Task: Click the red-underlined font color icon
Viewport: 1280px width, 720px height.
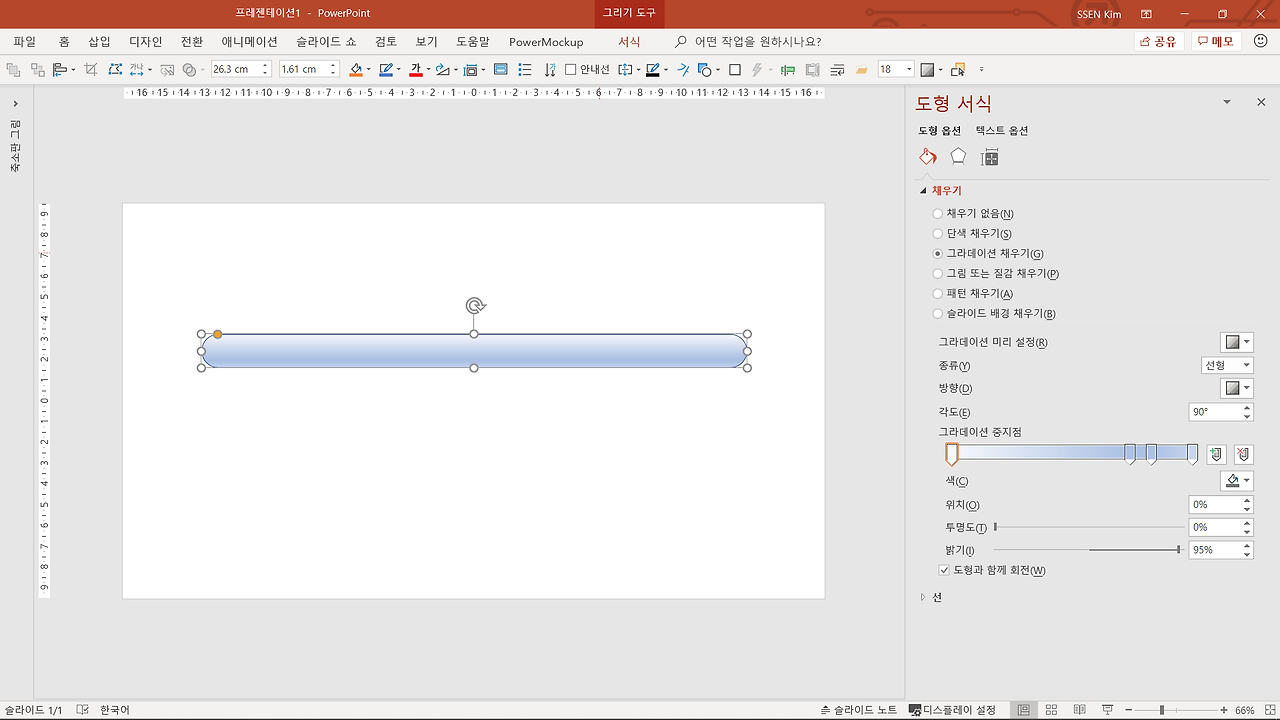Action: pyautogui.click(x=416, y=70)
